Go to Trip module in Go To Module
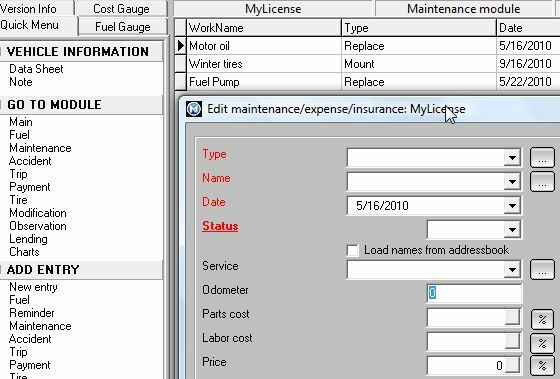The width and height of the screenshot is (560, 379). (x=18, y=174)
